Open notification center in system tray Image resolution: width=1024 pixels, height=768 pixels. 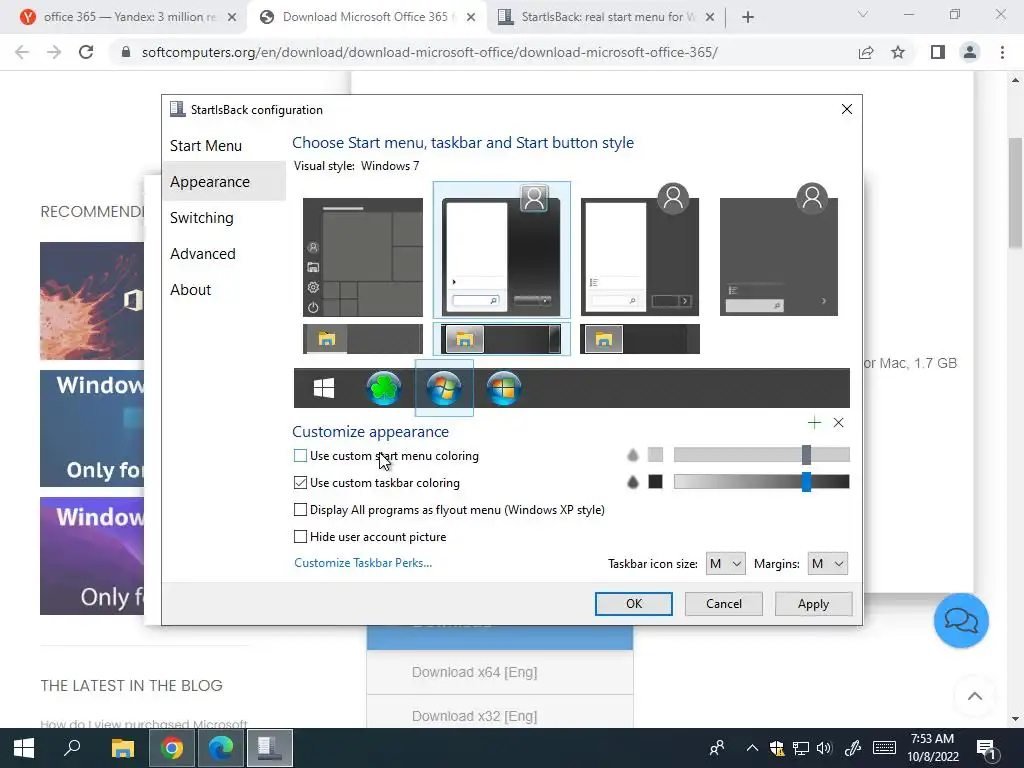(987, 748)
